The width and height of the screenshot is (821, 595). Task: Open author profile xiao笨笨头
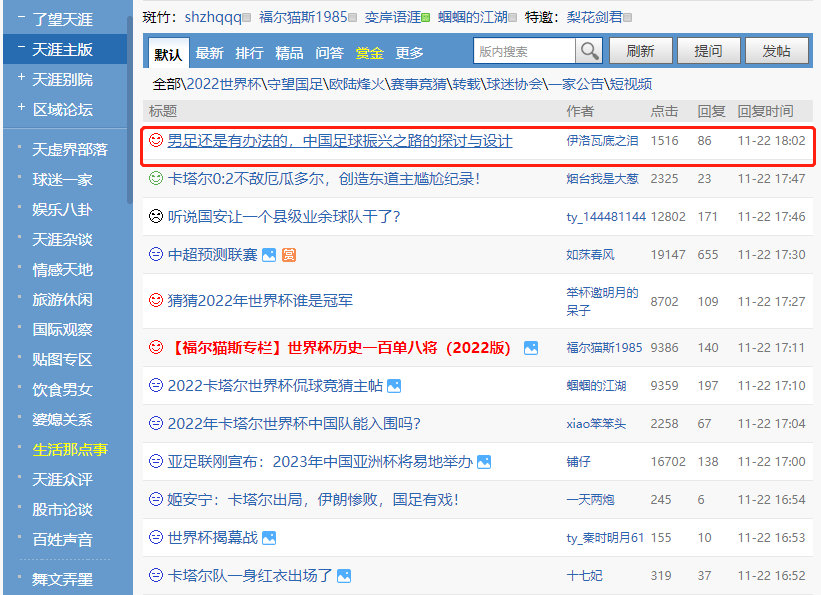coord(596,423)
